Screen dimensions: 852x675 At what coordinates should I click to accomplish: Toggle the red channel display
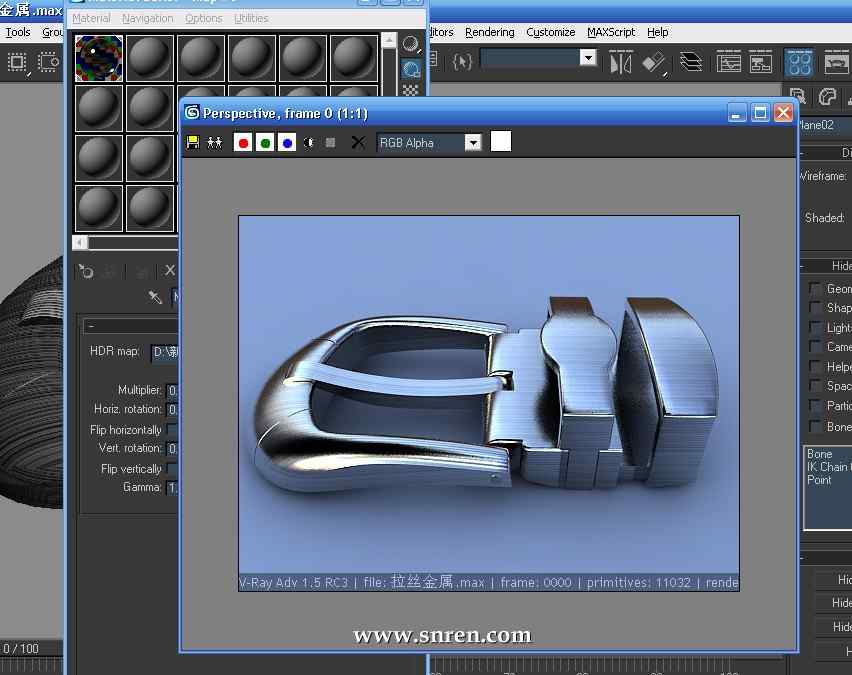pyautogui.click(x=242, y=143)
